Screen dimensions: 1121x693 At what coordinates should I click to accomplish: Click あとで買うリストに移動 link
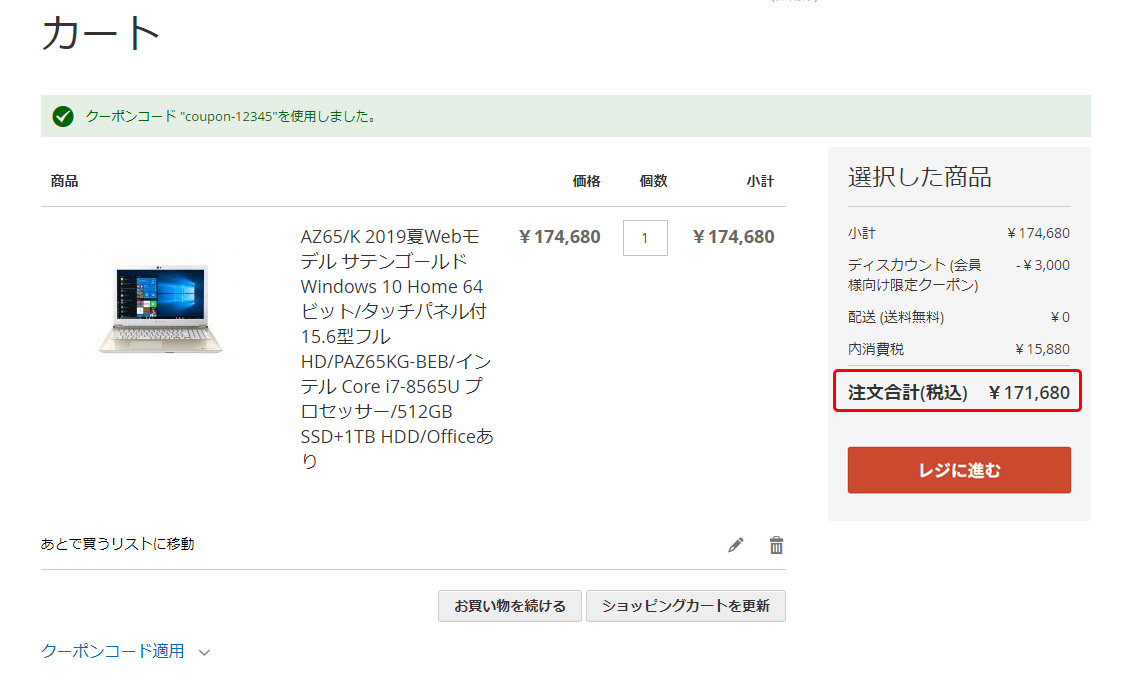click(117, 544)
